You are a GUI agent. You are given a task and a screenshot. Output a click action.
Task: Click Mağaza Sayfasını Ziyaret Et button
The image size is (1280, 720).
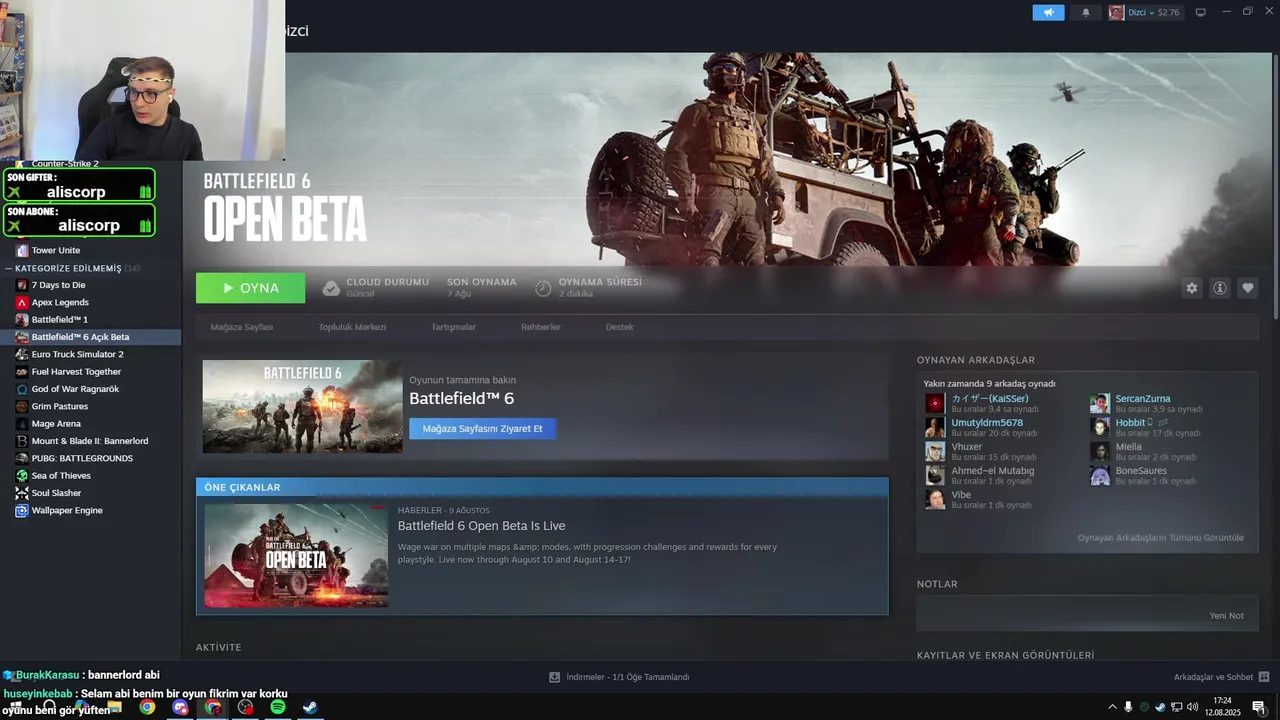(x=482, y=428)
